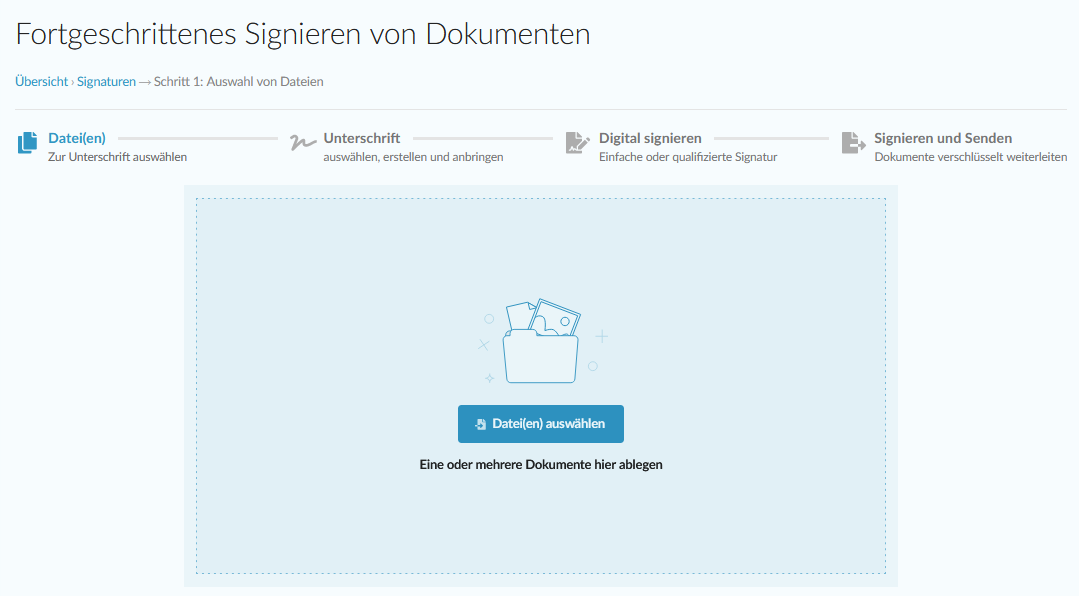This screenshot has width=1079, height=596.
Task: Switch to the Unterschrift step label
Action: point(361,138)
